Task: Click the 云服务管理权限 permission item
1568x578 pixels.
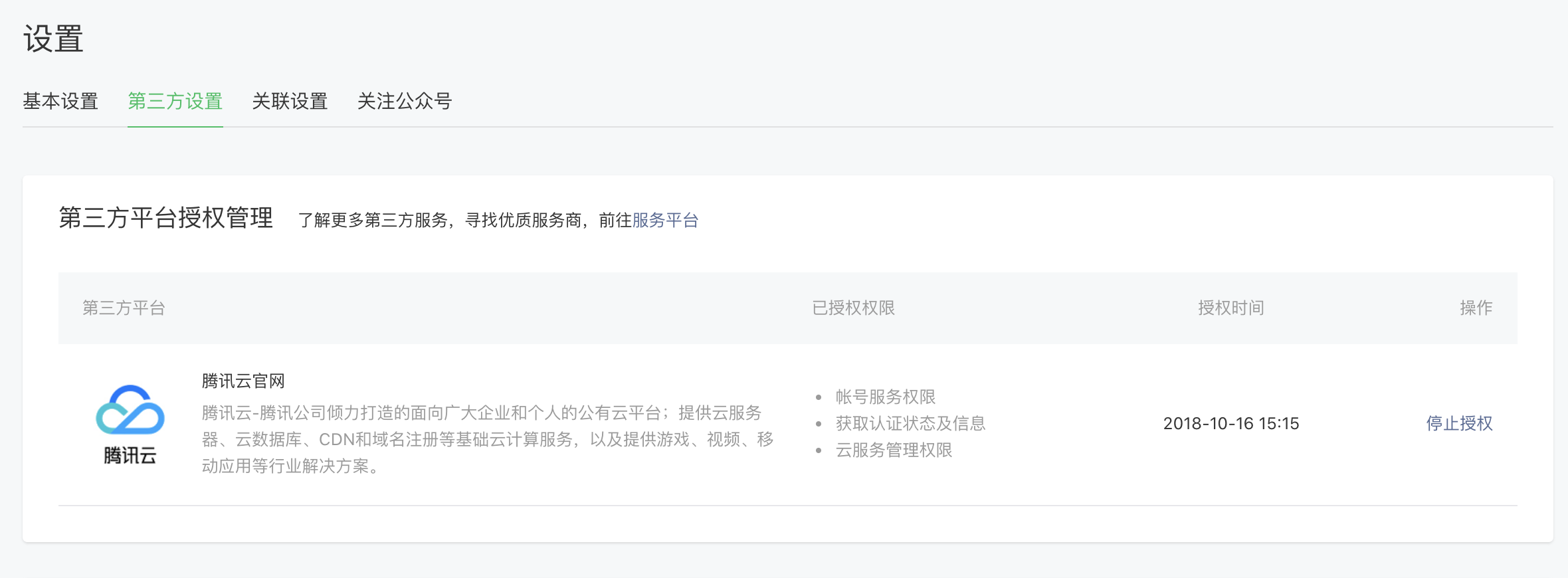Action: [894, 450]
